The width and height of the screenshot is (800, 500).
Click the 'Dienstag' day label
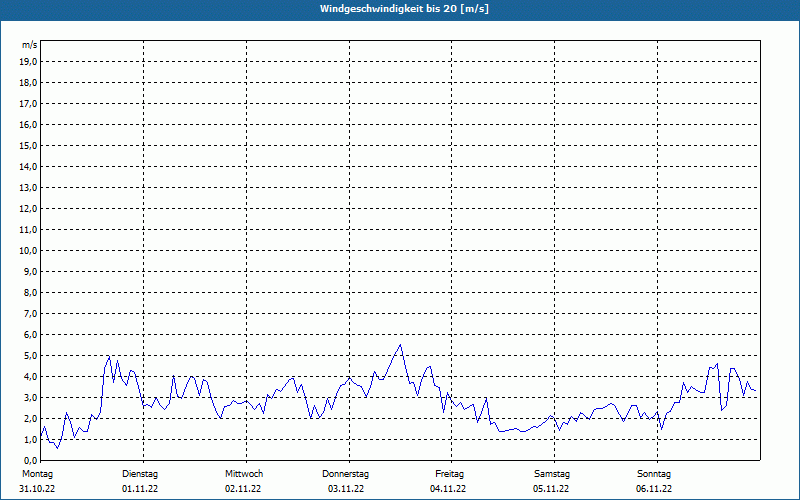point(140,474)
